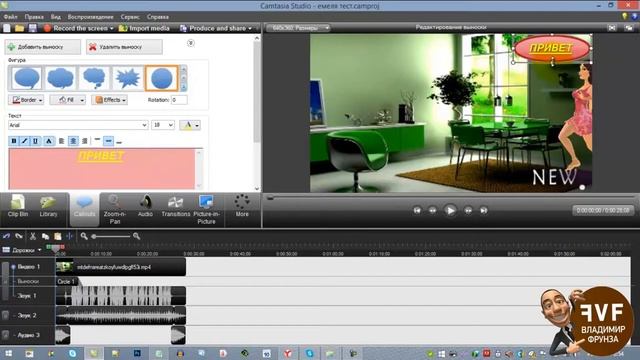Open the text color picker

pyautogui.click(x=190, y=125)
